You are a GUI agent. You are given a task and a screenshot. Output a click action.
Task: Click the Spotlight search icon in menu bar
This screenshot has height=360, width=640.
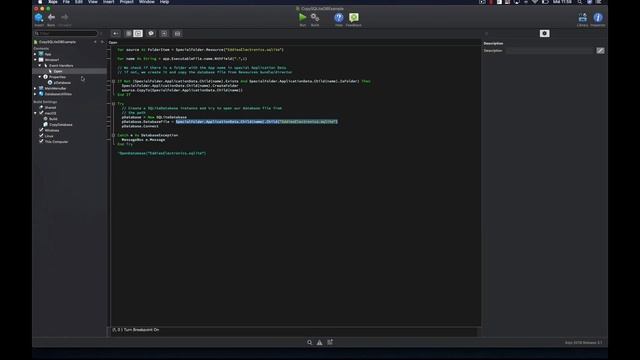click(x=580, y=2)
